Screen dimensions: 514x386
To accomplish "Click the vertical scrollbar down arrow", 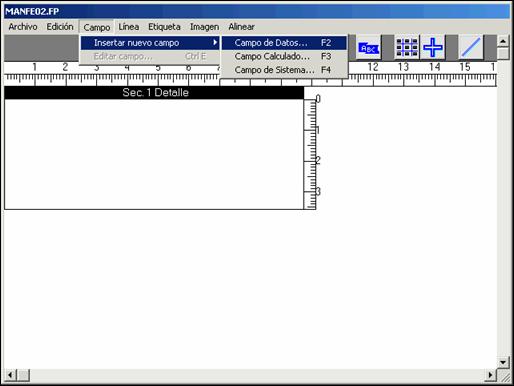I will [503, 362].
